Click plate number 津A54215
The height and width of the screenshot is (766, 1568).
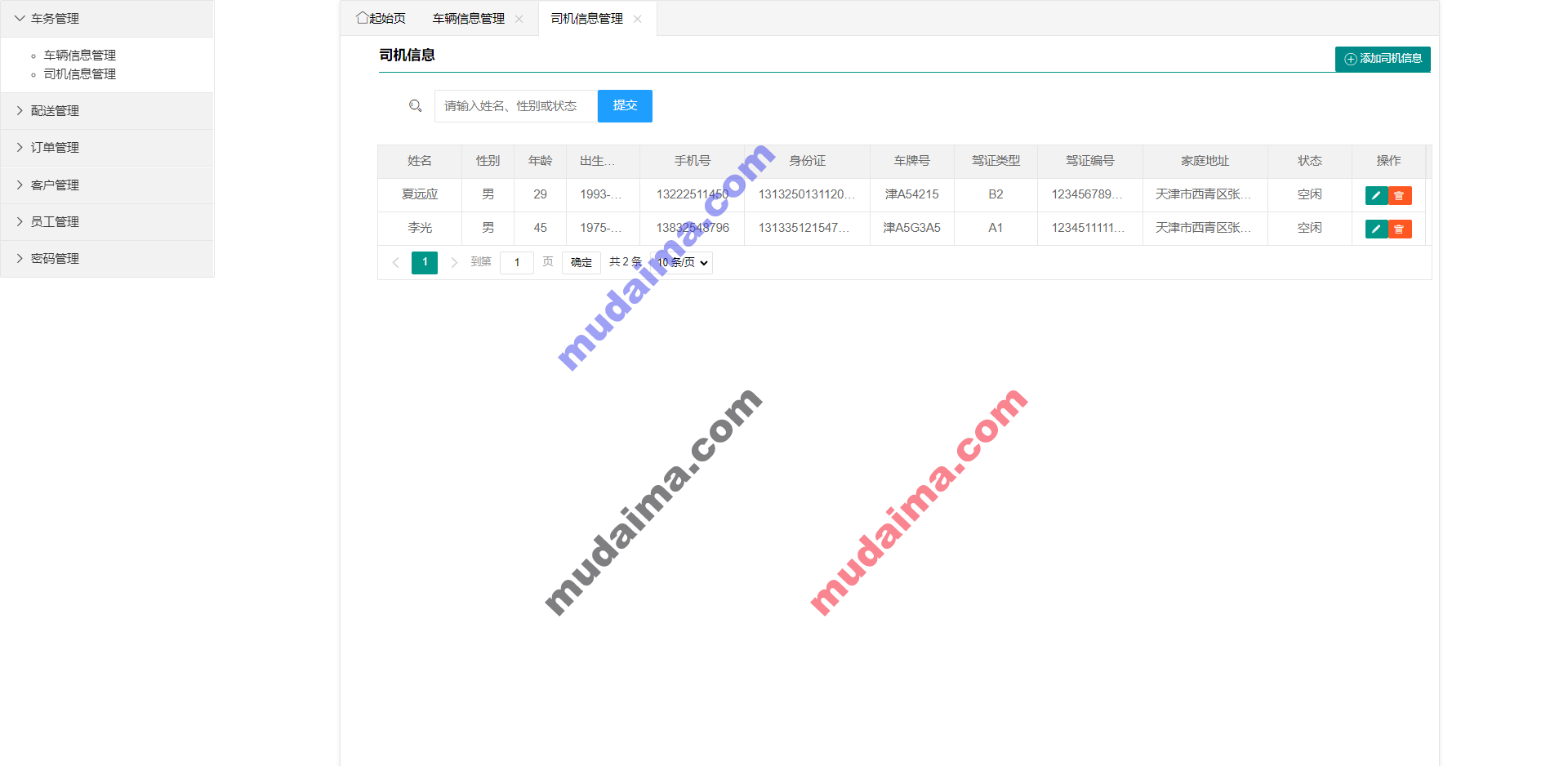coord(912,195)
